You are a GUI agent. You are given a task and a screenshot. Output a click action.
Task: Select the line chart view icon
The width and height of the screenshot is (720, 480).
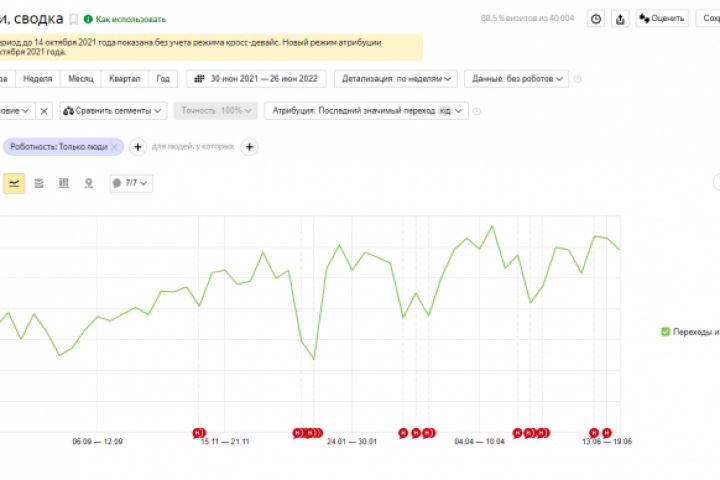click(14, 183)
